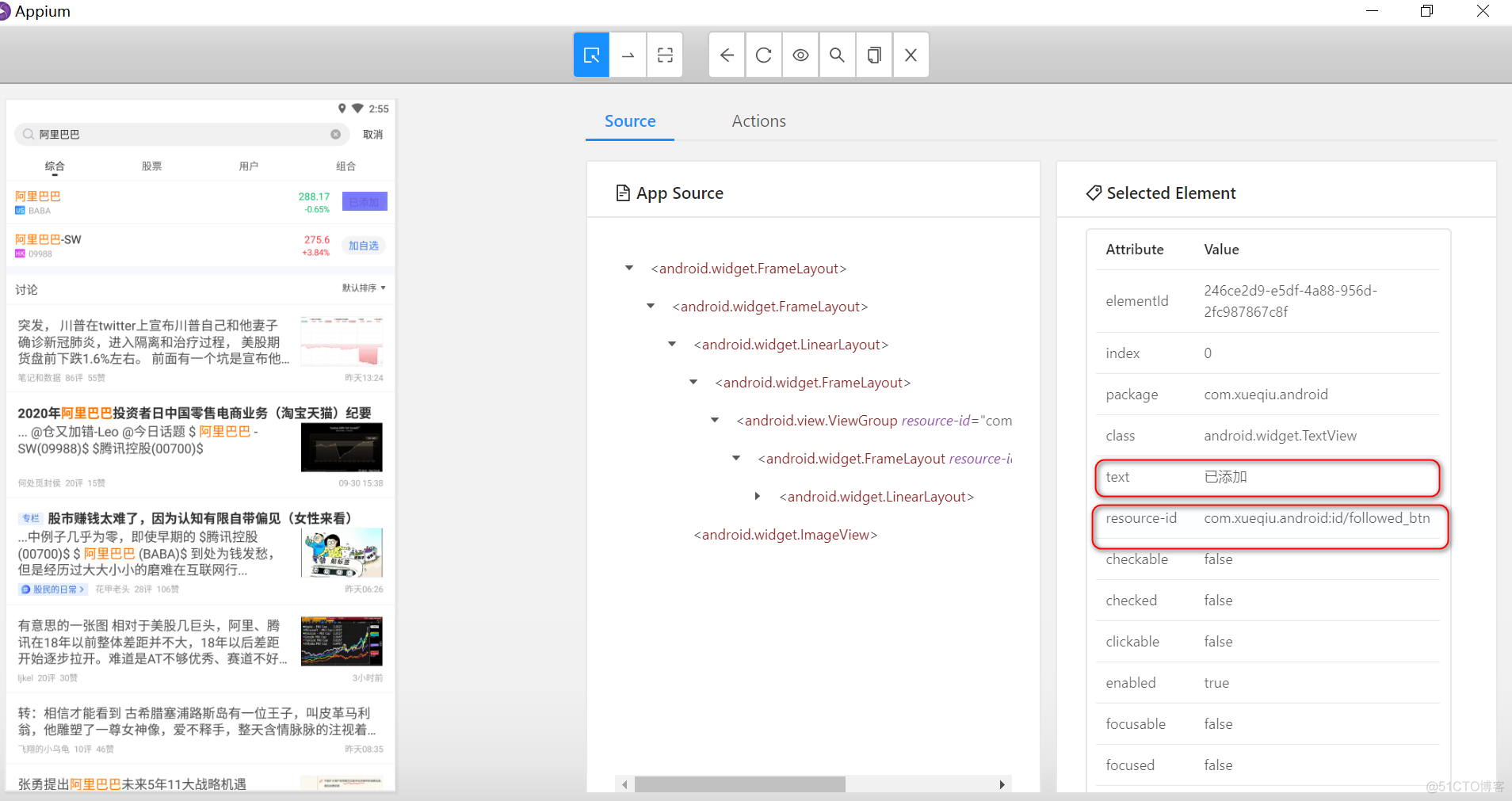The width and height of the screenshot is (1512, 801).
Task: Click the Appium title bar logo icon
Action: [x=5, y=12]
